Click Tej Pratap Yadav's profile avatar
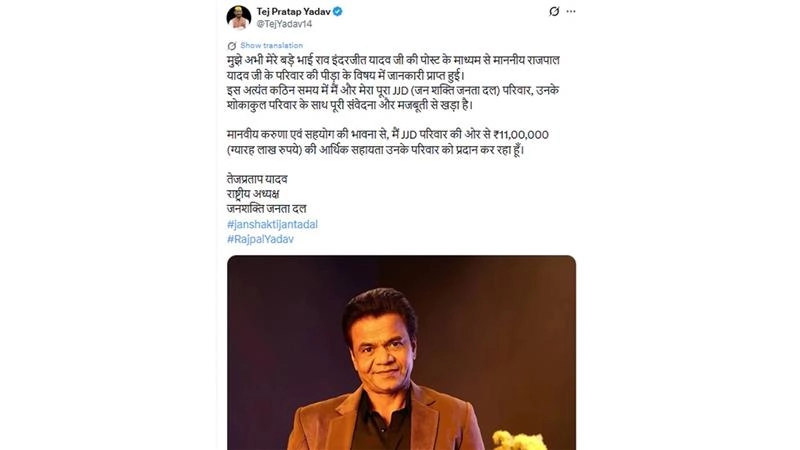Screen dimensions: 800x450 tap(238, 17)
